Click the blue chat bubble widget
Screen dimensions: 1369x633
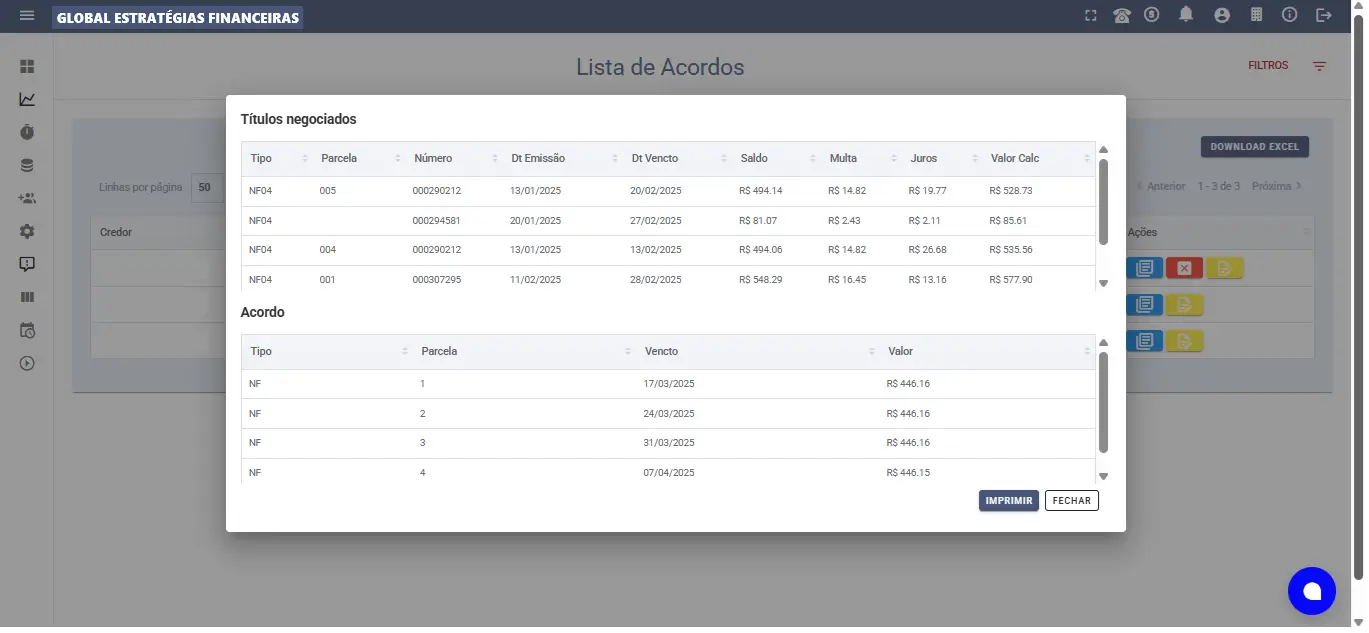1311,591
